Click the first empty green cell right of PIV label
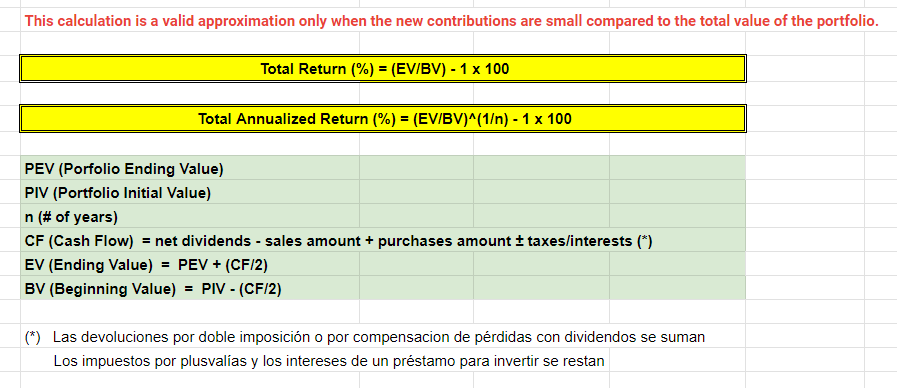The image size is (897, 388). [x=416, y=193]
